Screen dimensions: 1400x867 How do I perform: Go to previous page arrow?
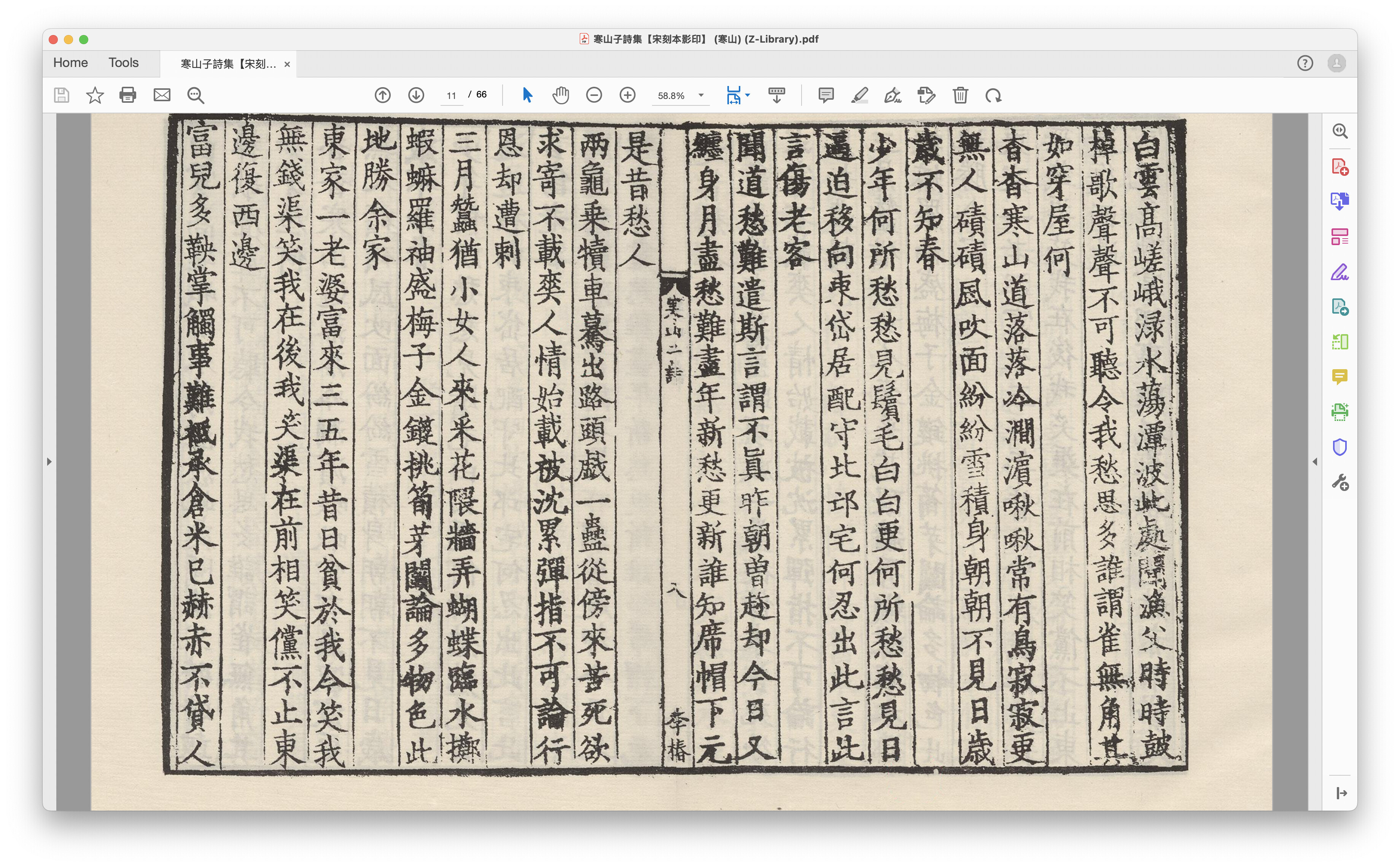(x=382, y=95)
